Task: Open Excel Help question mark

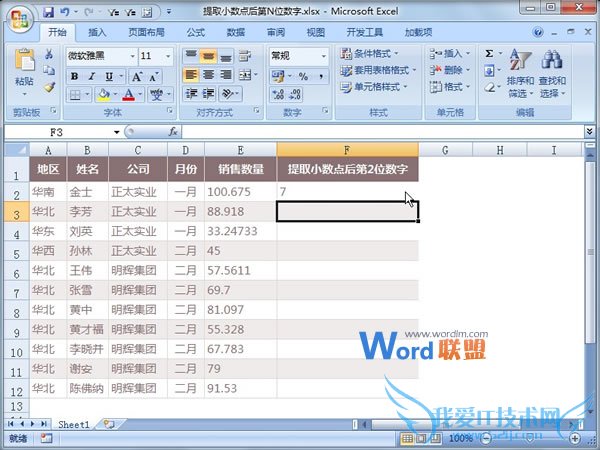Action: pos(538,33)
